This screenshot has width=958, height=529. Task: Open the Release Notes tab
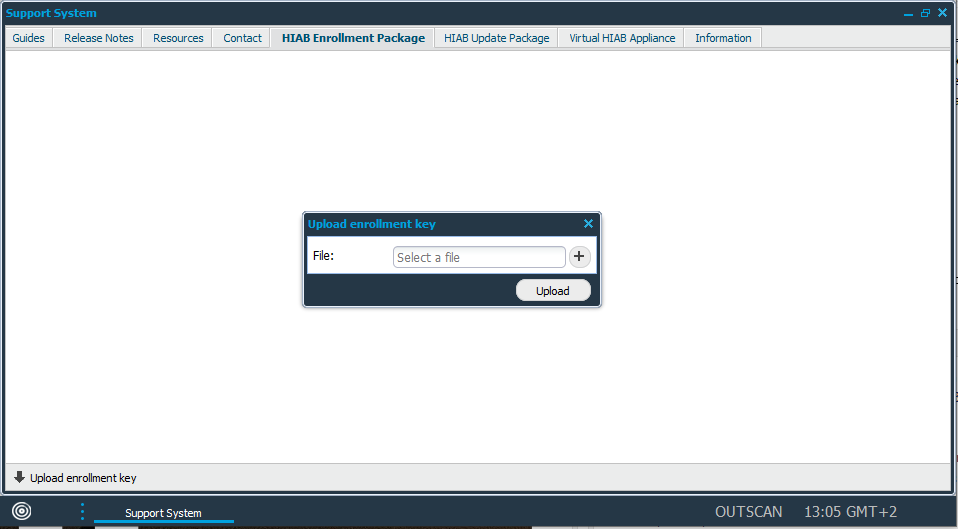98,38
